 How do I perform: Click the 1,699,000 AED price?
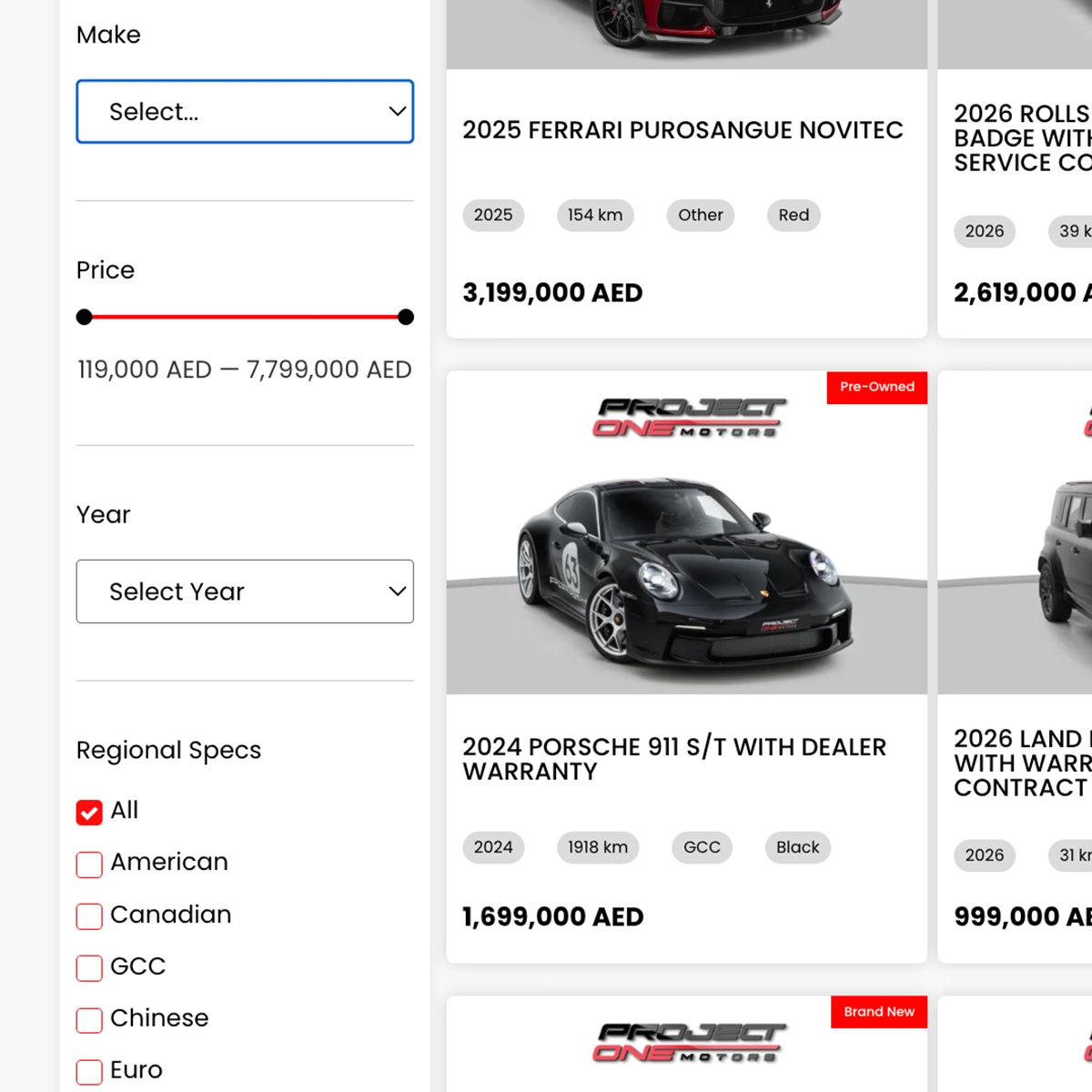tap(553, 916)
